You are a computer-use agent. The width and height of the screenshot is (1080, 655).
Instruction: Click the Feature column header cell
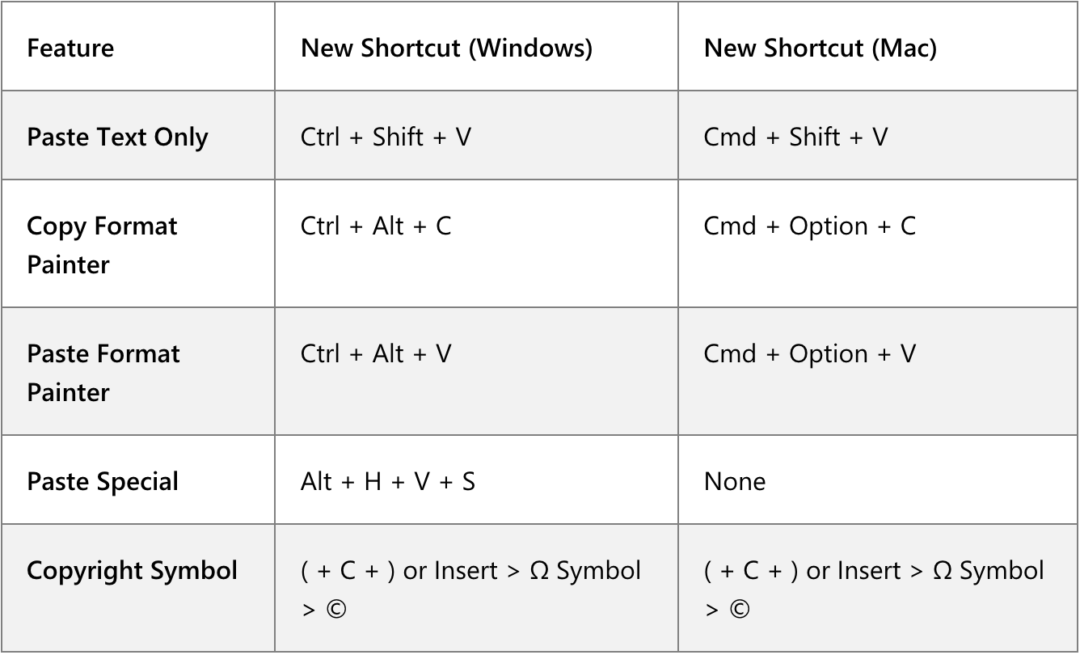70,48
